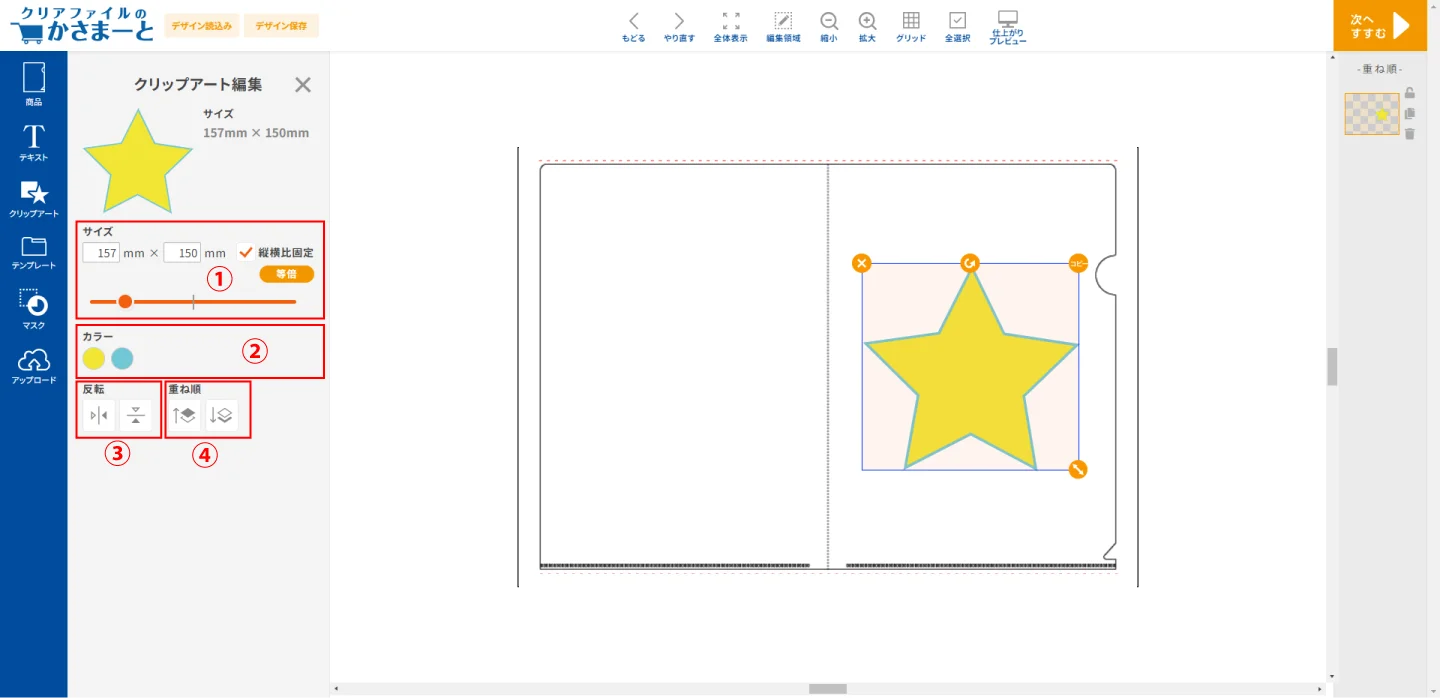Click the もどる undo arrow
1440x698 pixels.
coord(634,27)
